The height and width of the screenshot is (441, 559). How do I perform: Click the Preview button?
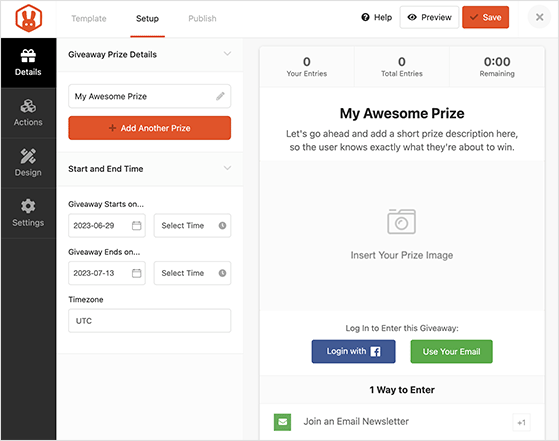pos(429,17)
